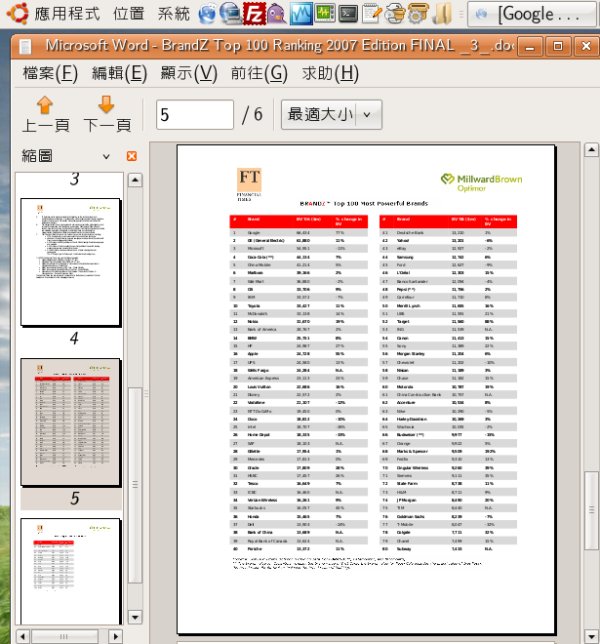The height and width of the screenshot is (644, 600).
Task: Select page 6 thumbnail at bottom
Action: 71,571
